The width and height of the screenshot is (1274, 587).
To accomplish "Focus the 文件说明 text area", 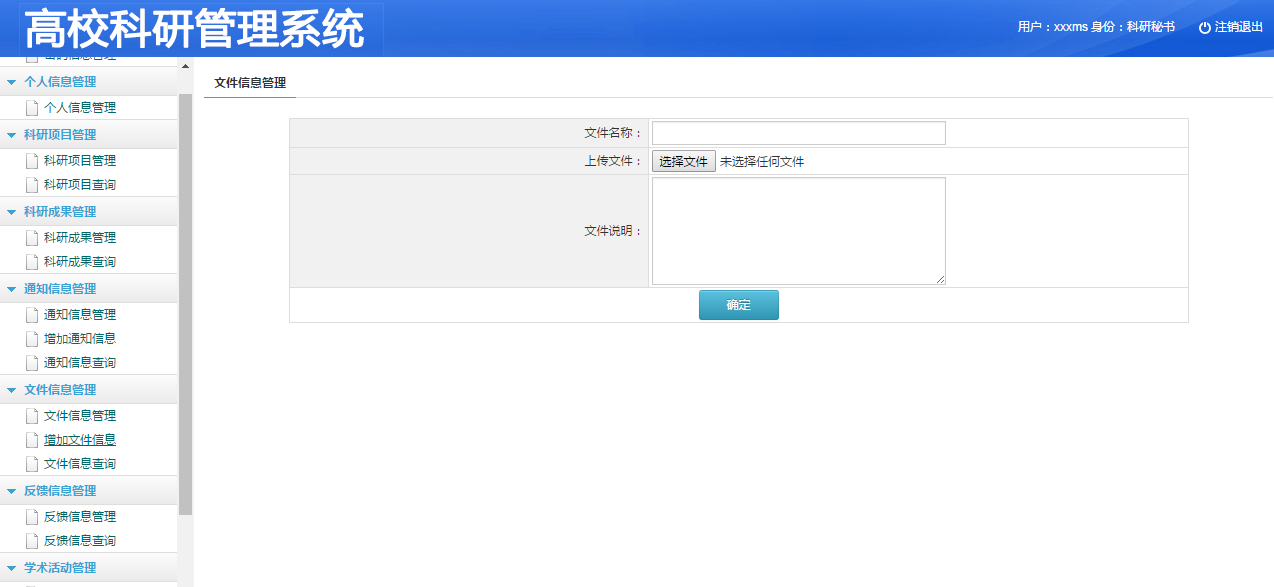I will 799,231.
